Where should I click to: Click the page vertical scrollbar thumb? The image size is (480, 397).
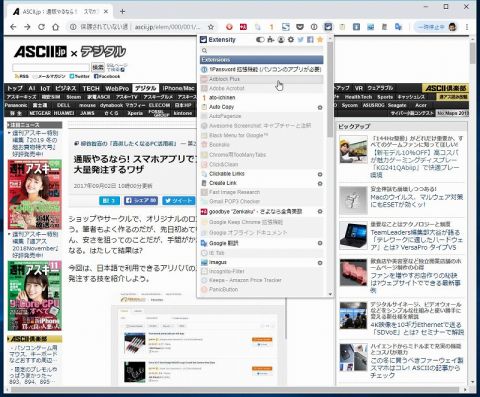[x=473, y=53]
